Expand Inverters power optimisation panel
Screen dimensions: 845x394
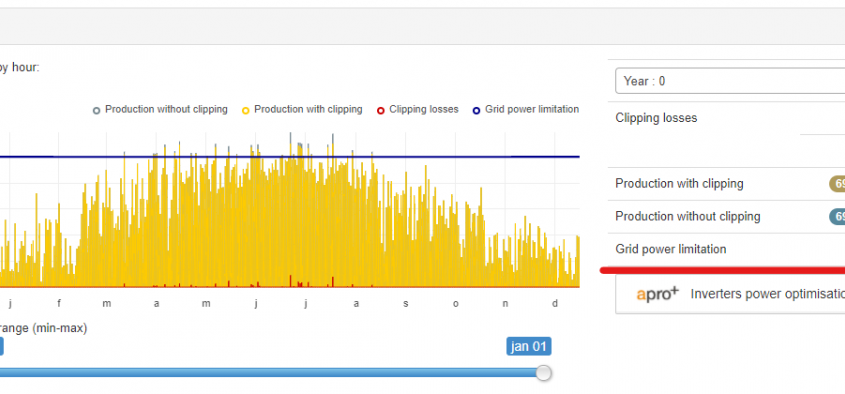tap(730, 294)
